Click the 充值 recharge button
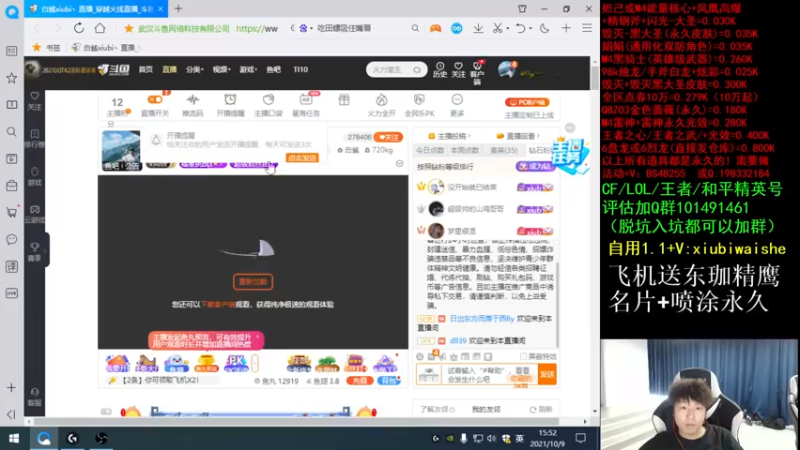This screenshot has width=800, height=450. click(359, 381)
